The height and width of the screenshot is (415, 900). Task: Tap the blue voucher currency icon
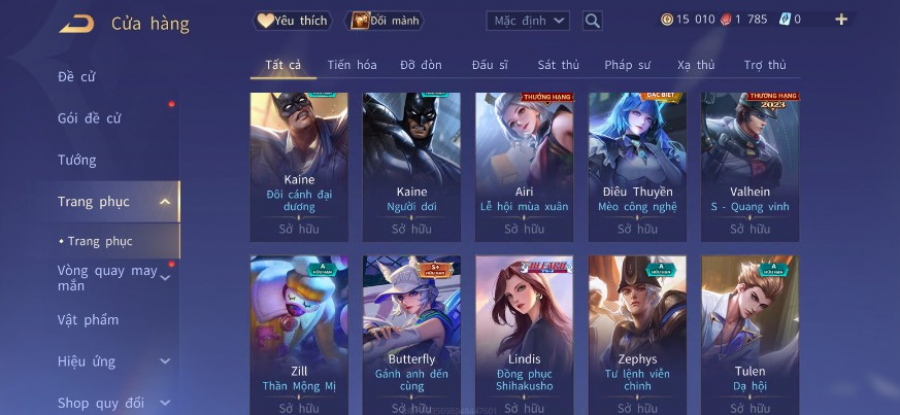(x=785, y=20)
